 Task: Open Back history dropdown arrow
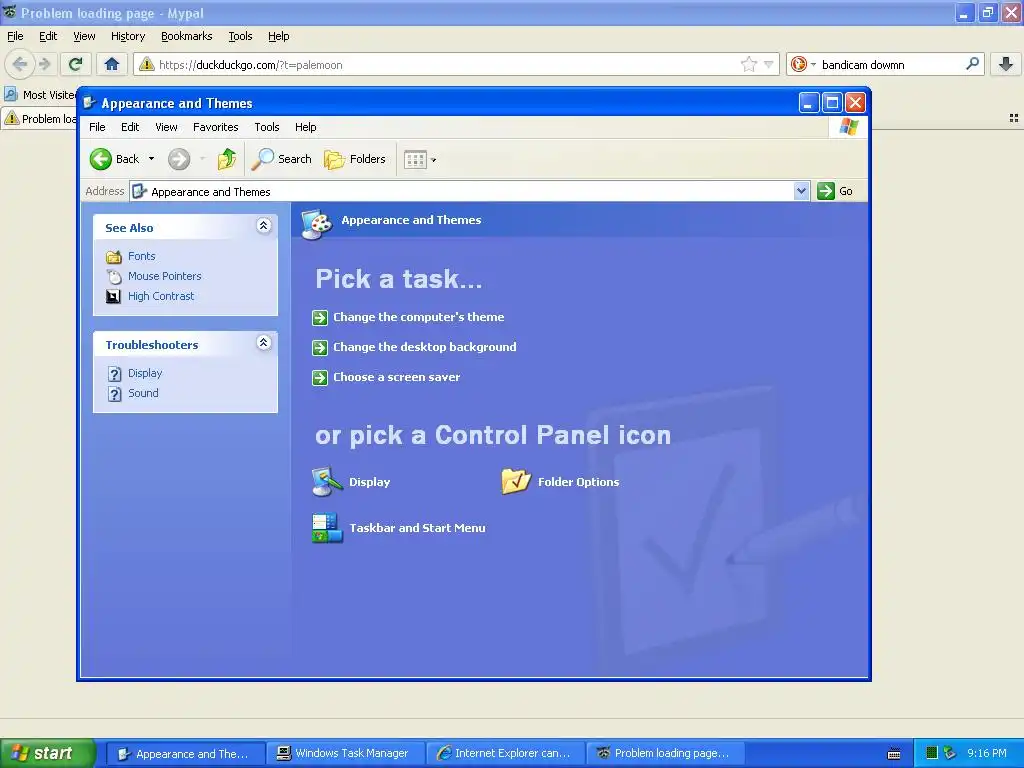(152, 159)
